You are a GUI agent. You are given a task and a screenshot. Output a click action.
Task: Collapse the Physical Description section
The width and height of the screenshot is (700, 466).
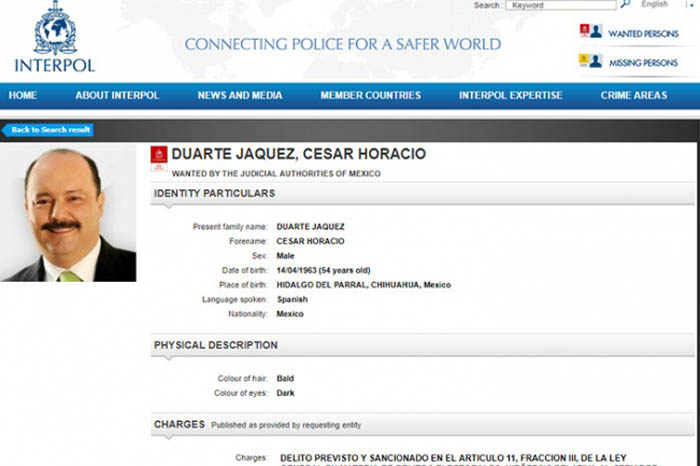(215, 345)
